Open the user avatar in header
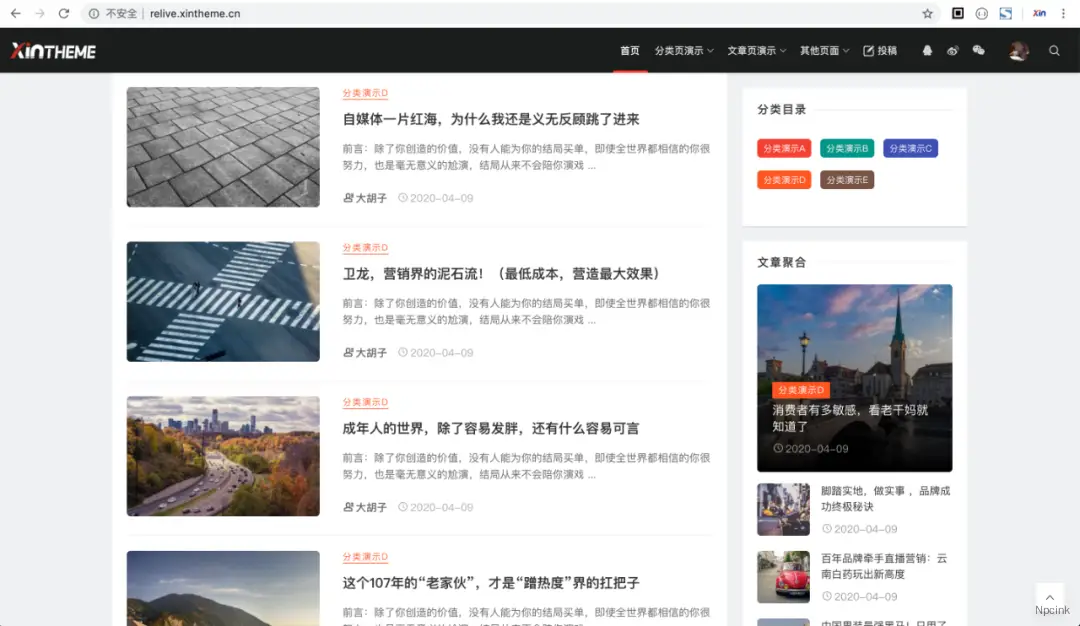Viewport: 1080px width, 626px height. point(1019,50)
